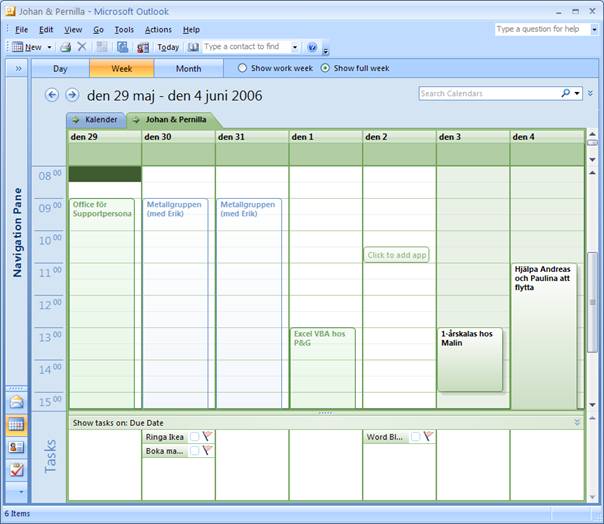
Task: Open the search options dropdown arrow
Action: click(x=577, y=93)
